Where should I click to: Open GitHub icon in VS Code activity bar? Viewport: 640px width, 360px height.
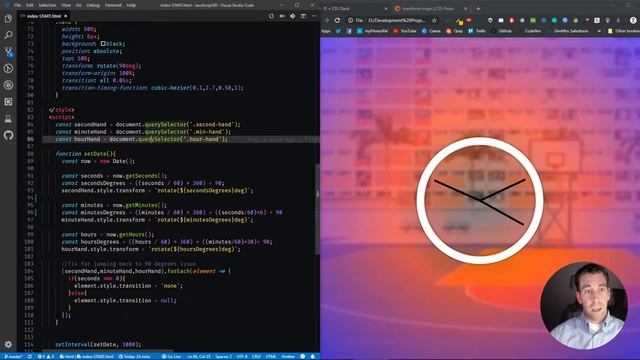click(x=8, y=135)
